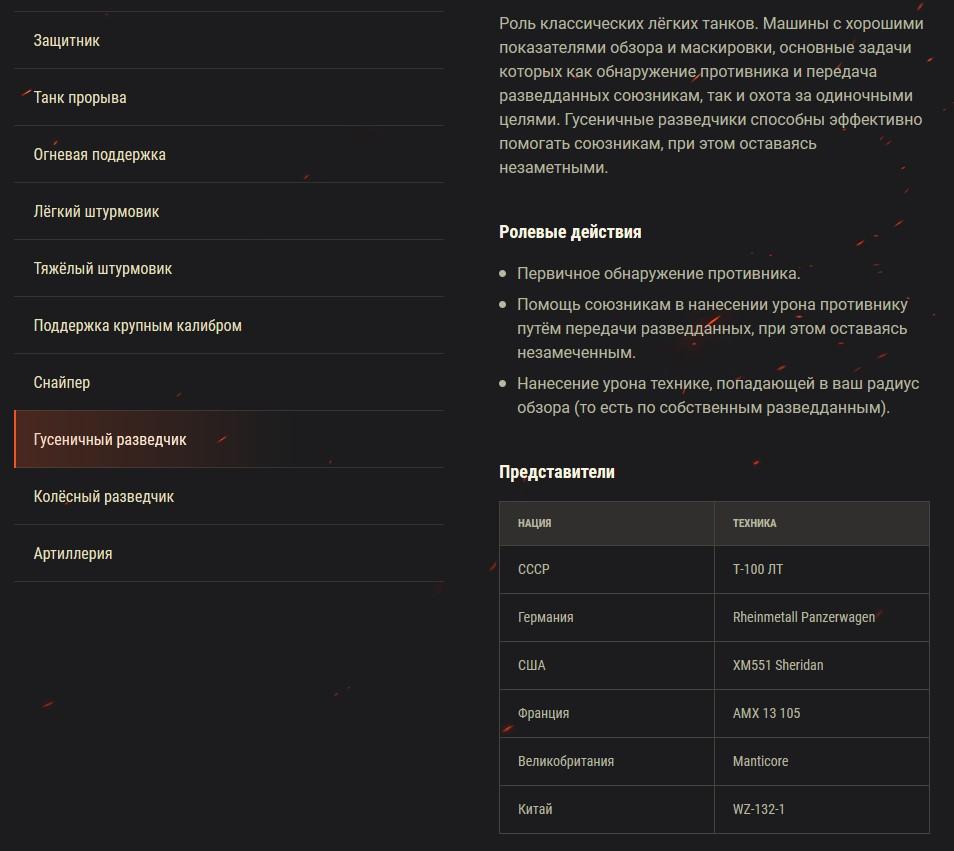Click the Представители section heading
Viewport: 954px width, 851px height.
pos(557,472)
